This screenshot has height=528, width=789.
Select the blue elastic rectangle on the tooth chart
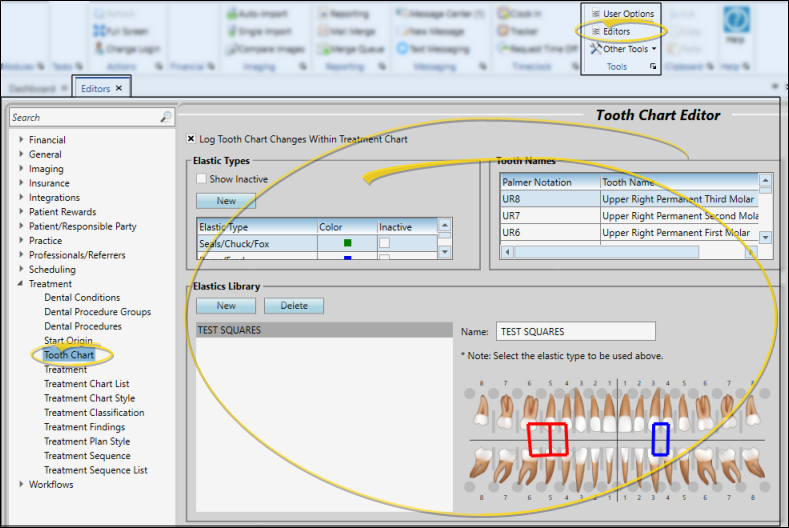point(660,438)
